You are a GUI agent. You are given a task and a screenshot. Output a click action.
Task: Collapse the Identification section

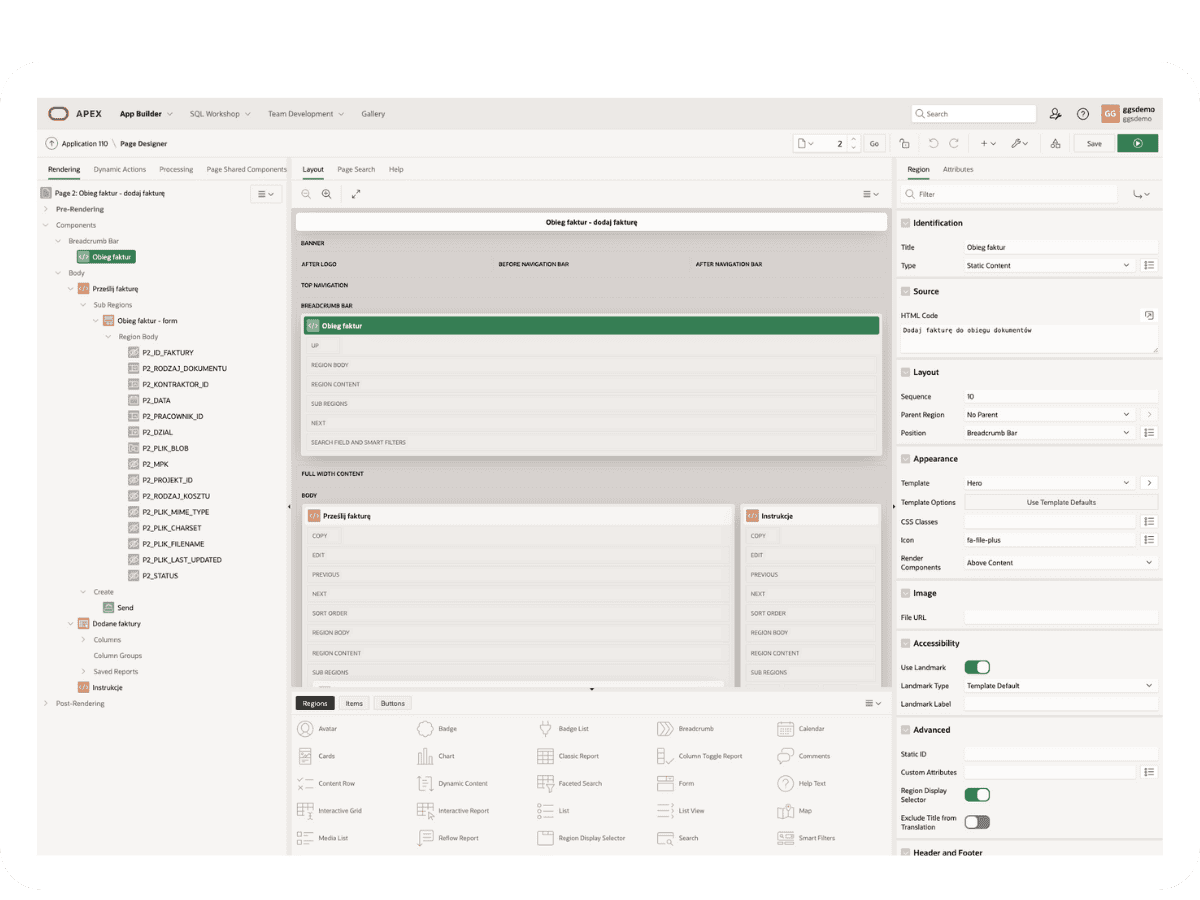pos(906,223)
